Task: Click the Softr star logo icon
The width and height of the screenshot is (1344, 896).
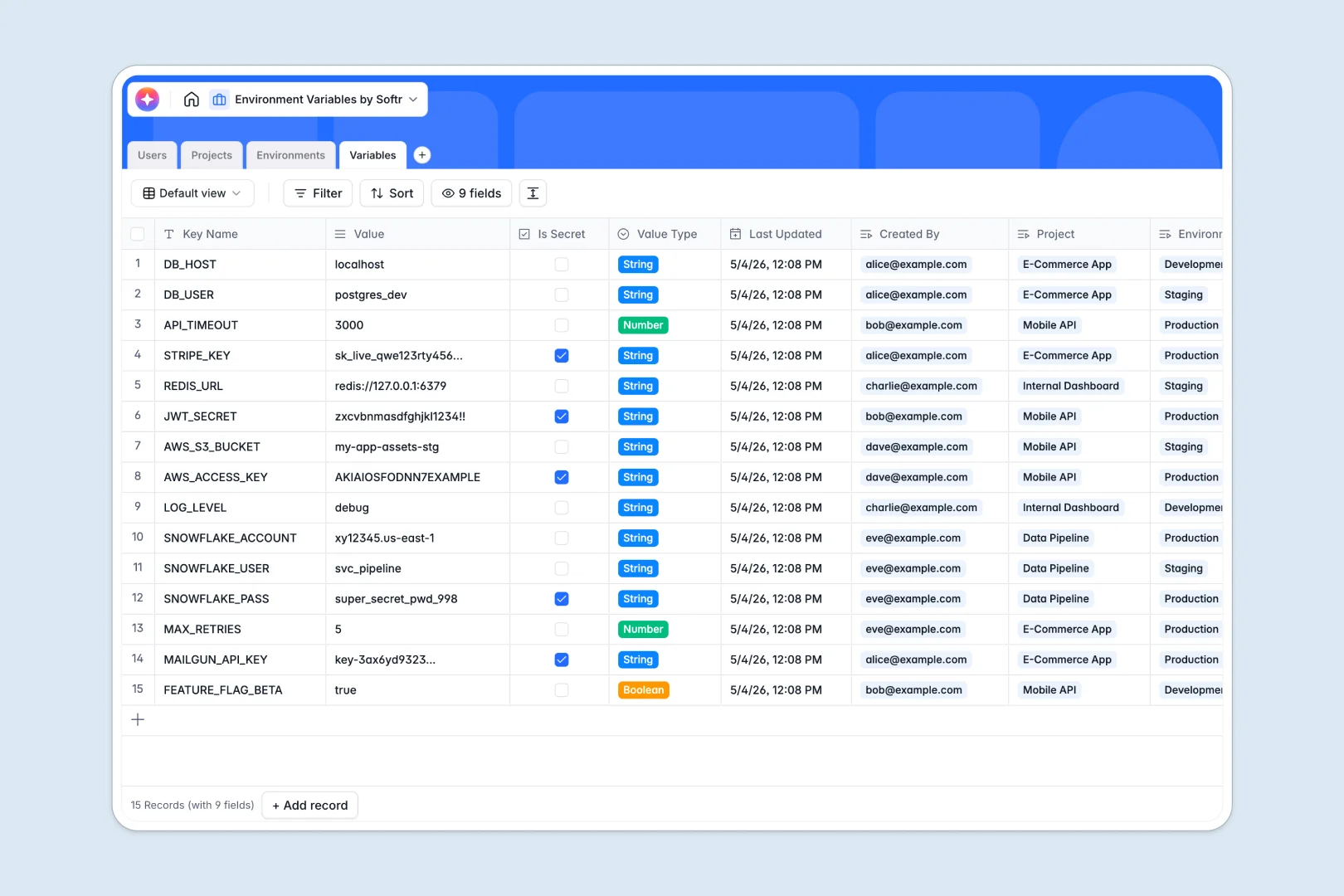Action: (147, 100)
